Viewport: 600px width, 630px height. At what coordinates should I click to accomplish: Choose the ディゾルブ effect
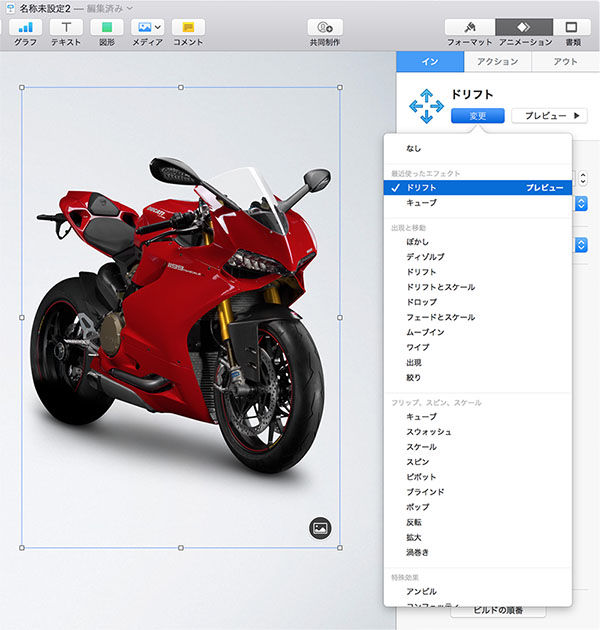tap(478, 257)
